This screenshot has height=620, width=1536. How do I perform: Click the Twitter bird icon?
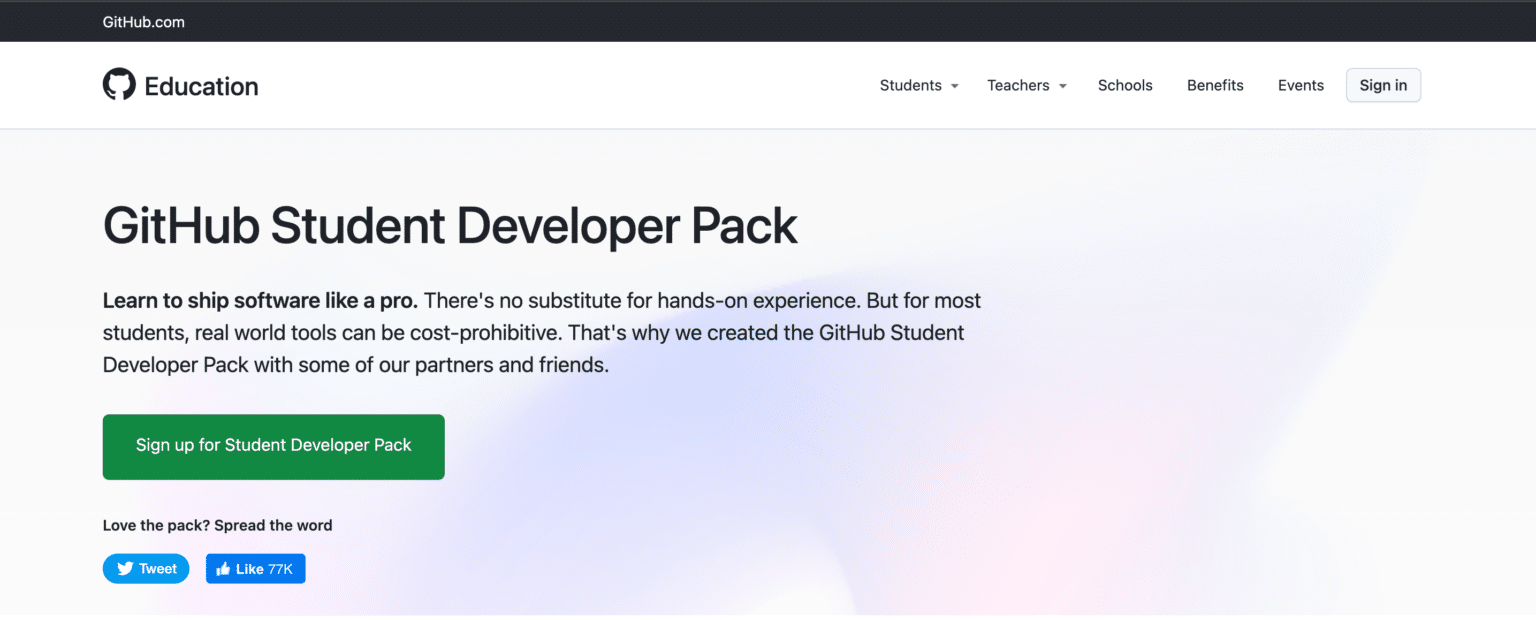point(125,569)
